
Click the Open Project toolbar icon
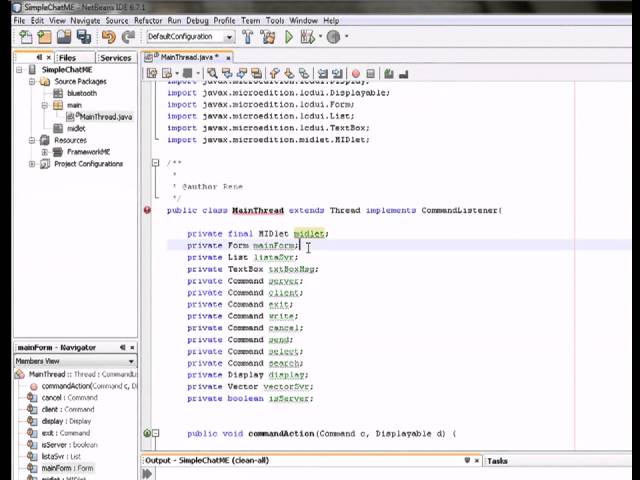pos(64,37)
